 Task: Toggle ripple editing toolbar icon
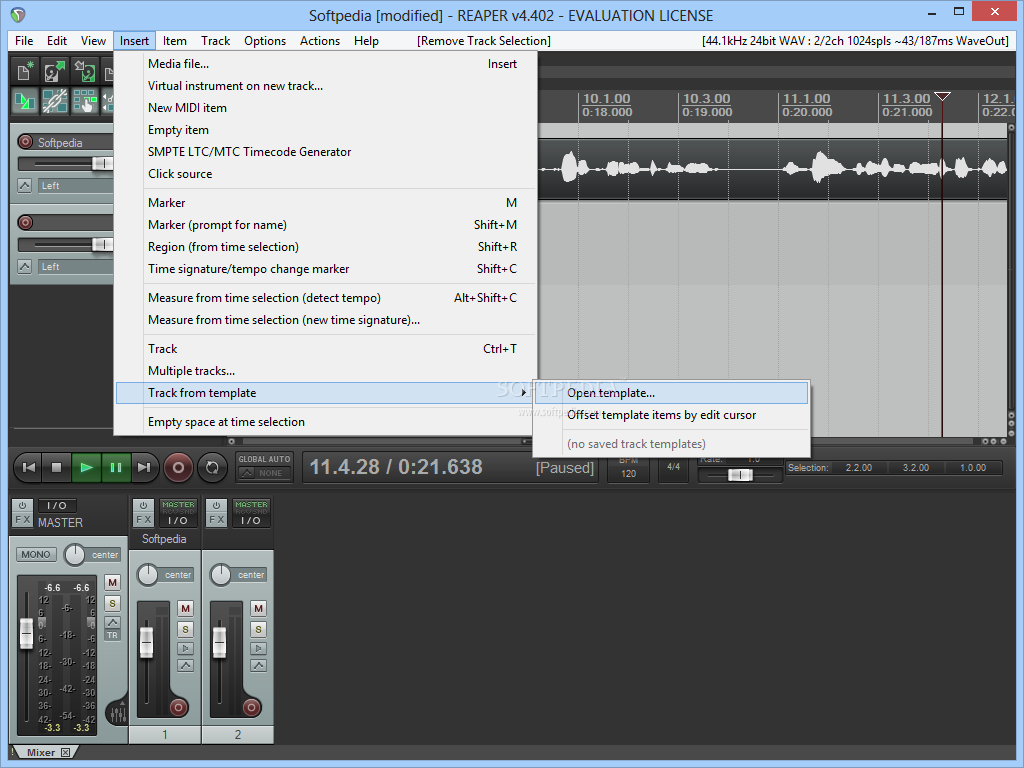coord(85,101)
